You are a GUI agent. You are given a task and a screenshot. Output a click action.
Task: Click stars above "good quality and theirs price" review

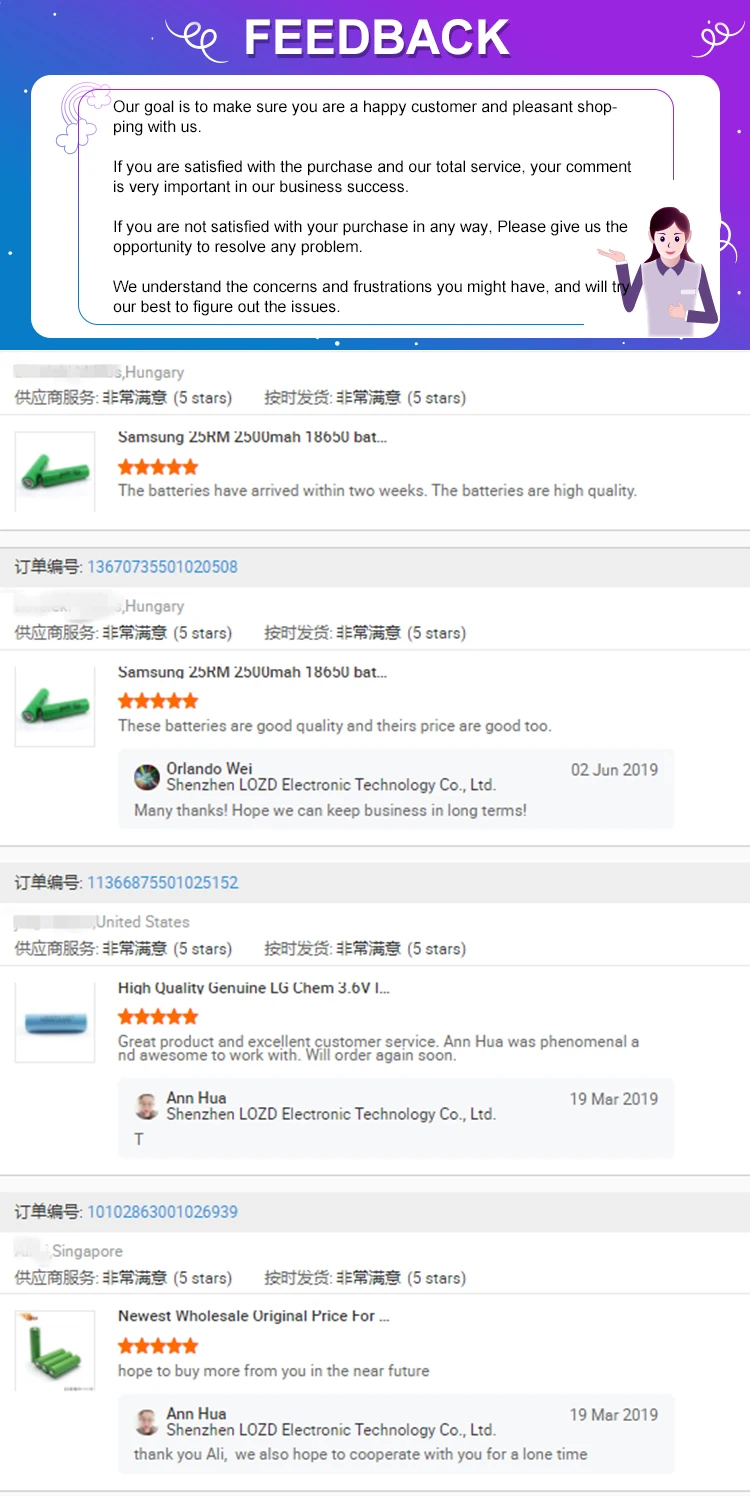coord(158,701)
